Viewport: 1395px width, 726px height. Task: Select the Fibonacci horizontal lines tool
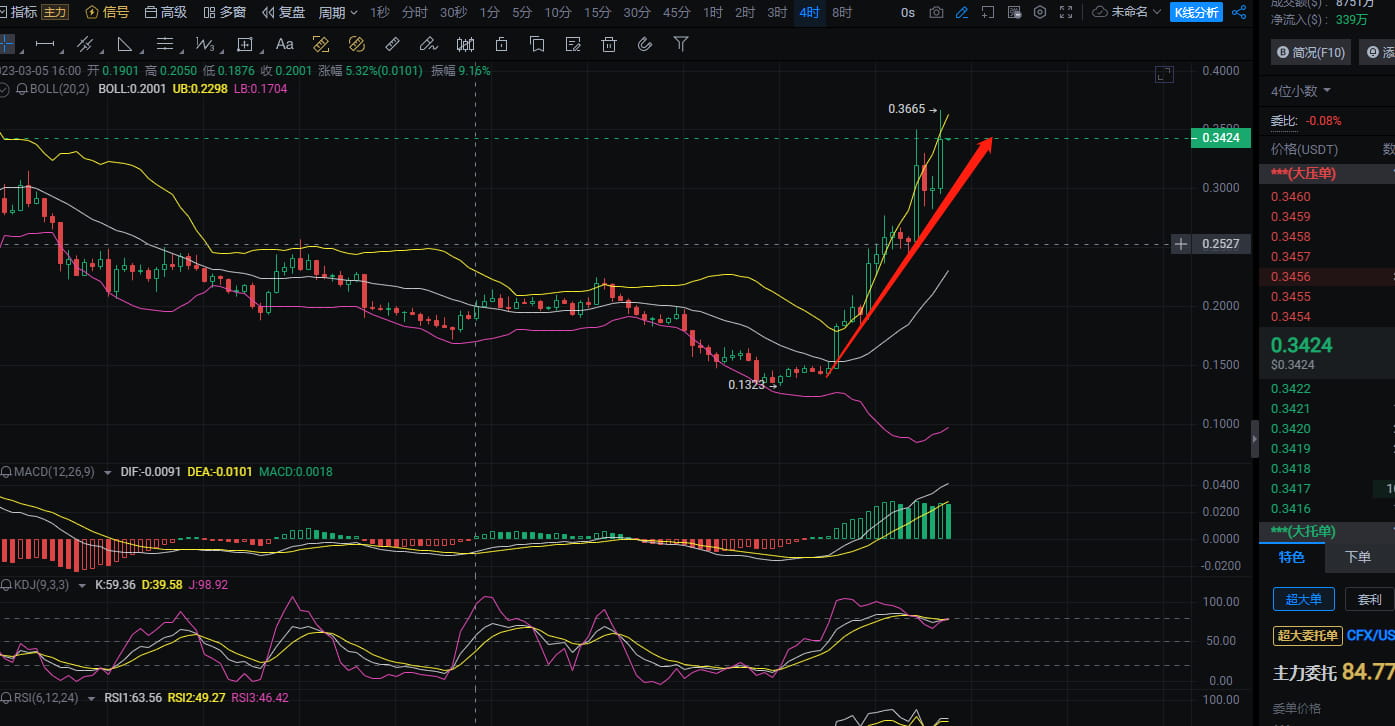tap(165, 44)
